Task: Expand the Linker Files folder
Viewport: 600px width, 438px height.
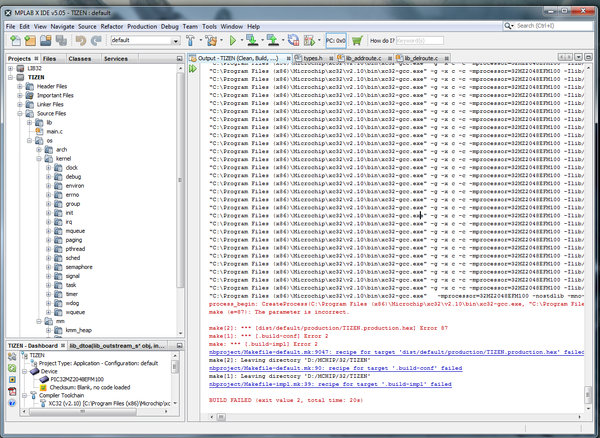Action: 20,104
